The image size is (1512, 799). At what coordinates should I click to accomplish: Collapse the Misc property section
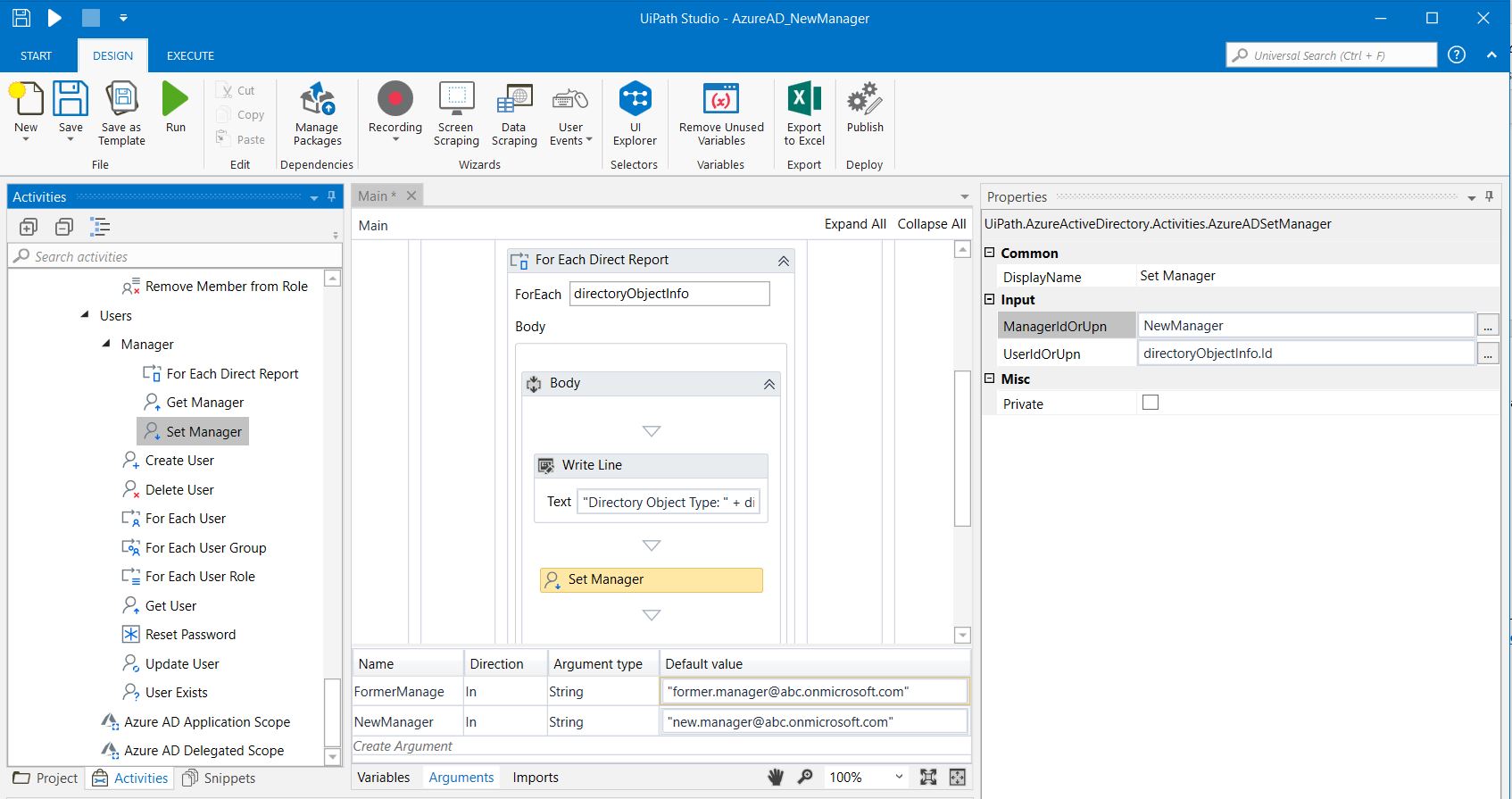989,379
